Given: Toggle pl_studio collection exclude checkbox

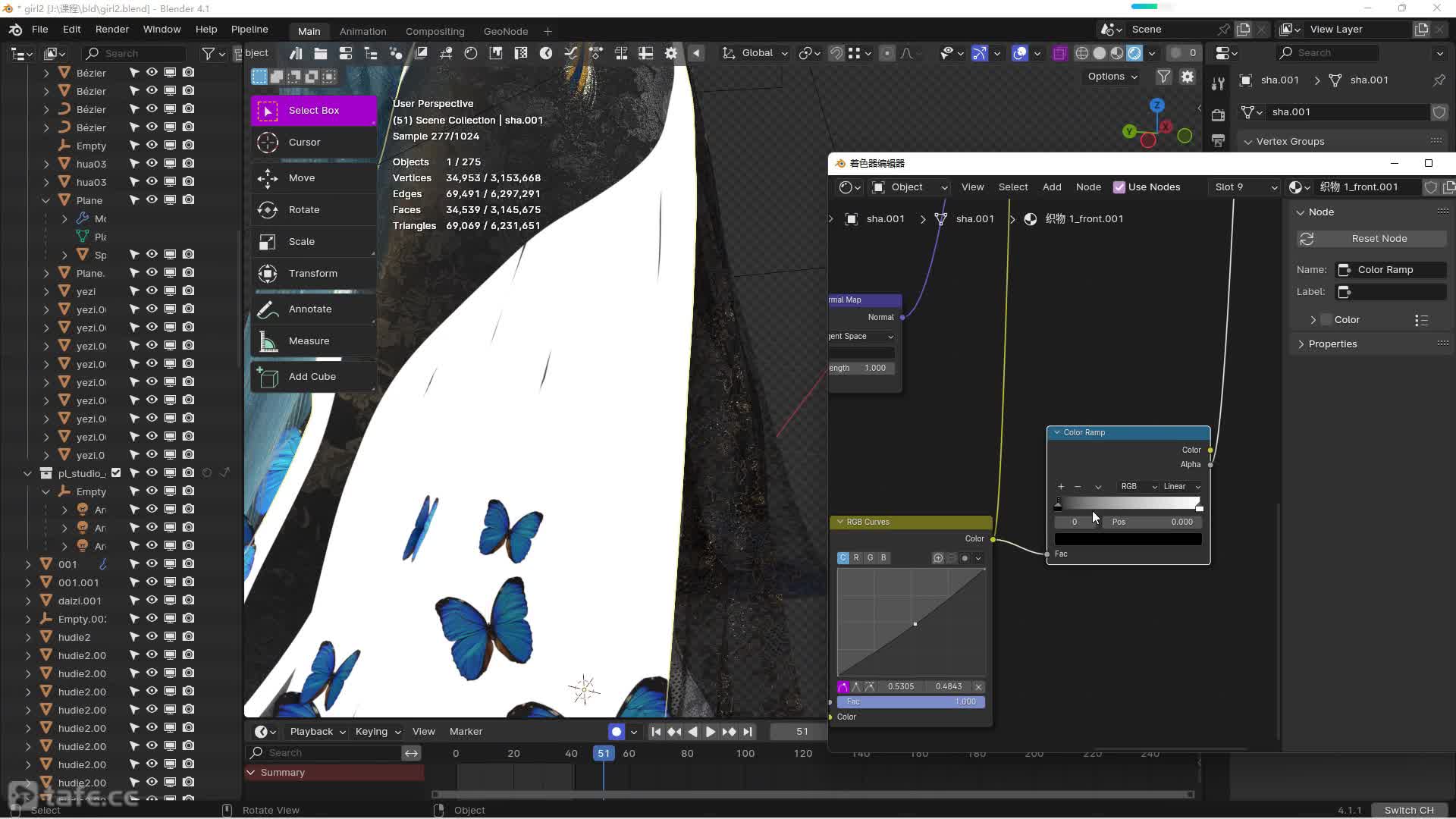Looking at the screenshot, I should (116, 472).
